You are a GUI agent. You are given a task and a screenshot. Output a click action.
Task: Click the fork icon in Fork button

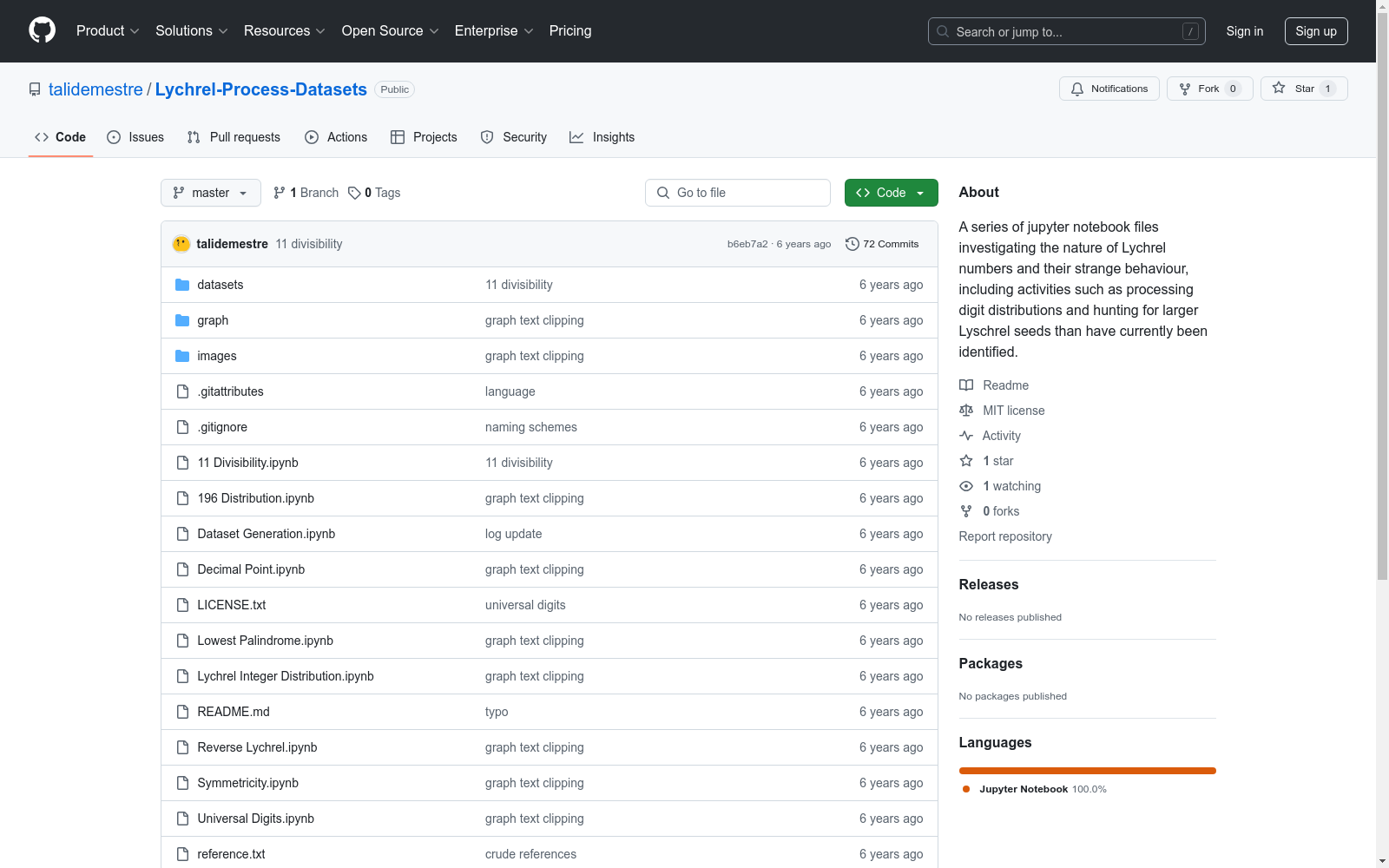[1185, 89]
